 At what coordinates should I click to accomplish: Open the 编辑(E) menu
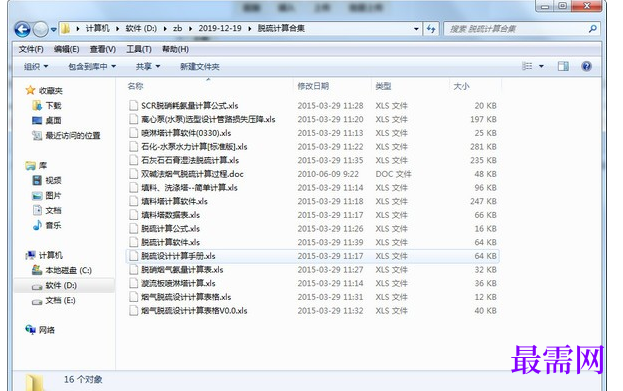[66, 49]
